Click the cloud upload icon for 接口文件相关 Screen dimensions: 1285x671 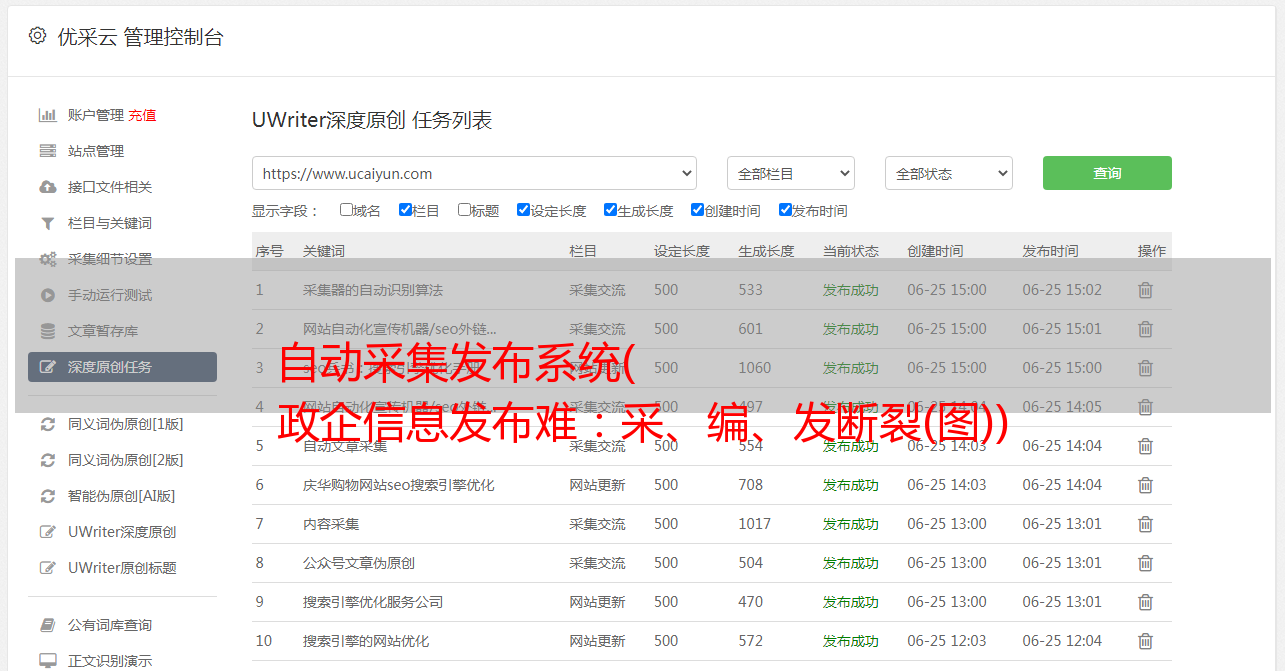(47, 187)
